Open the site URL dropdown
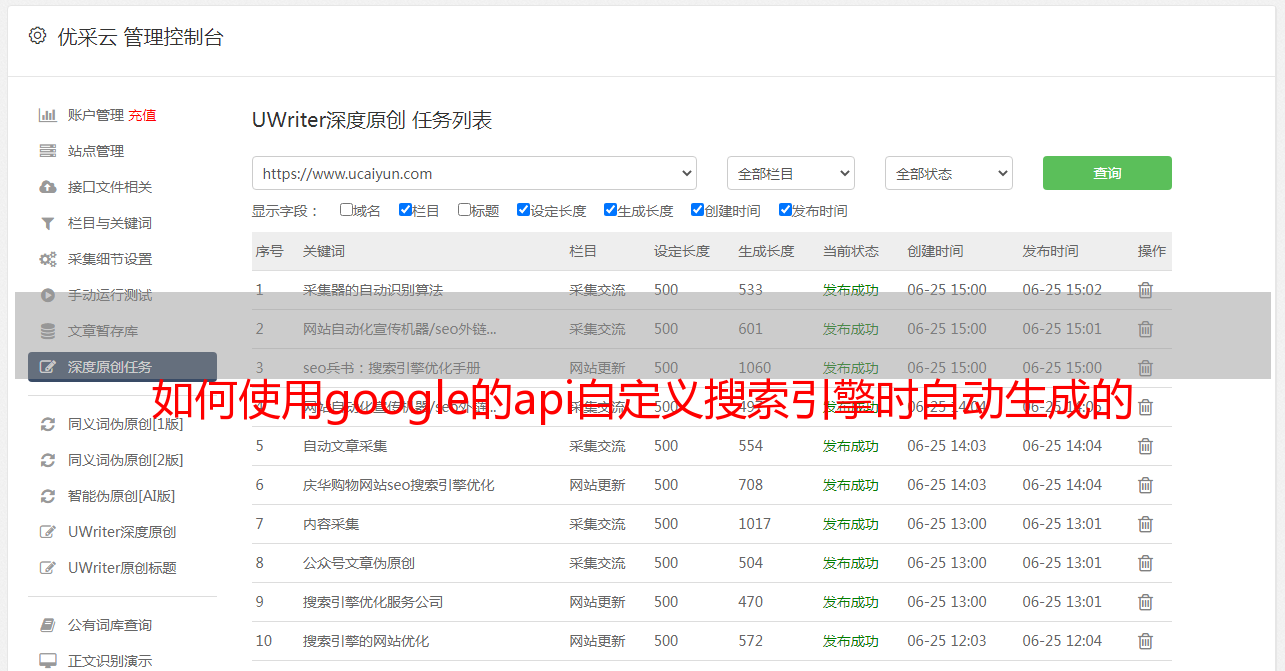 click(474, 173)
